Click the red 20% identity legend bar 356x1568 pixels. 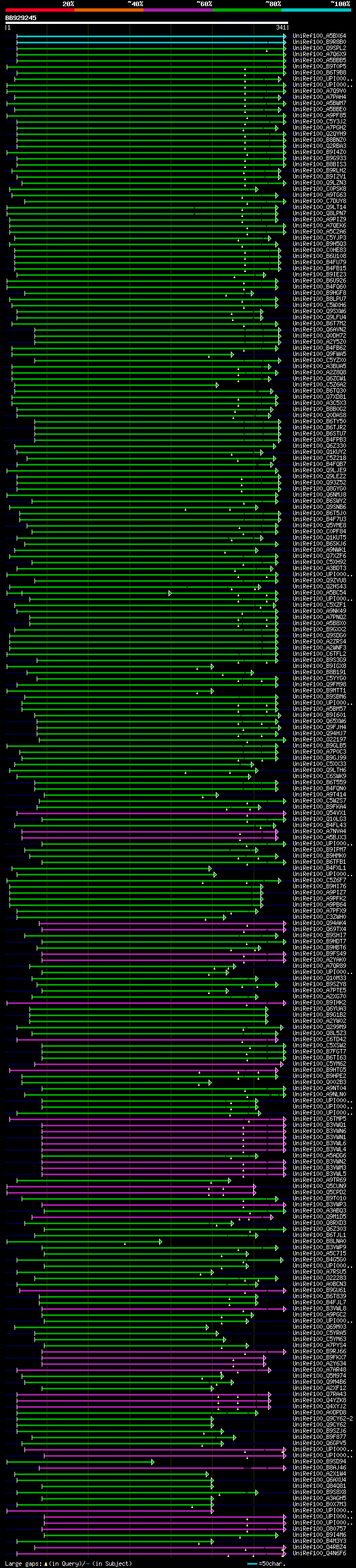[x=39, y=10]
